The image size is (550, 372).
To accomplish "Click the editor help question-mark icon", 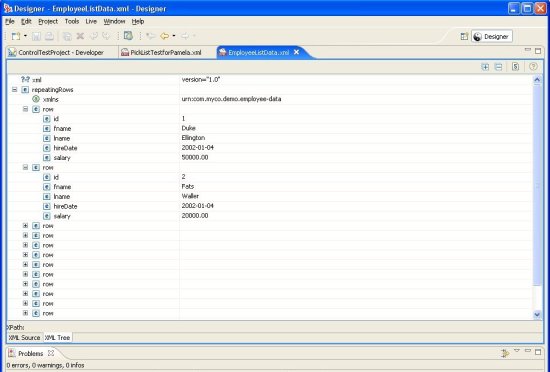I will click(533, 67).
